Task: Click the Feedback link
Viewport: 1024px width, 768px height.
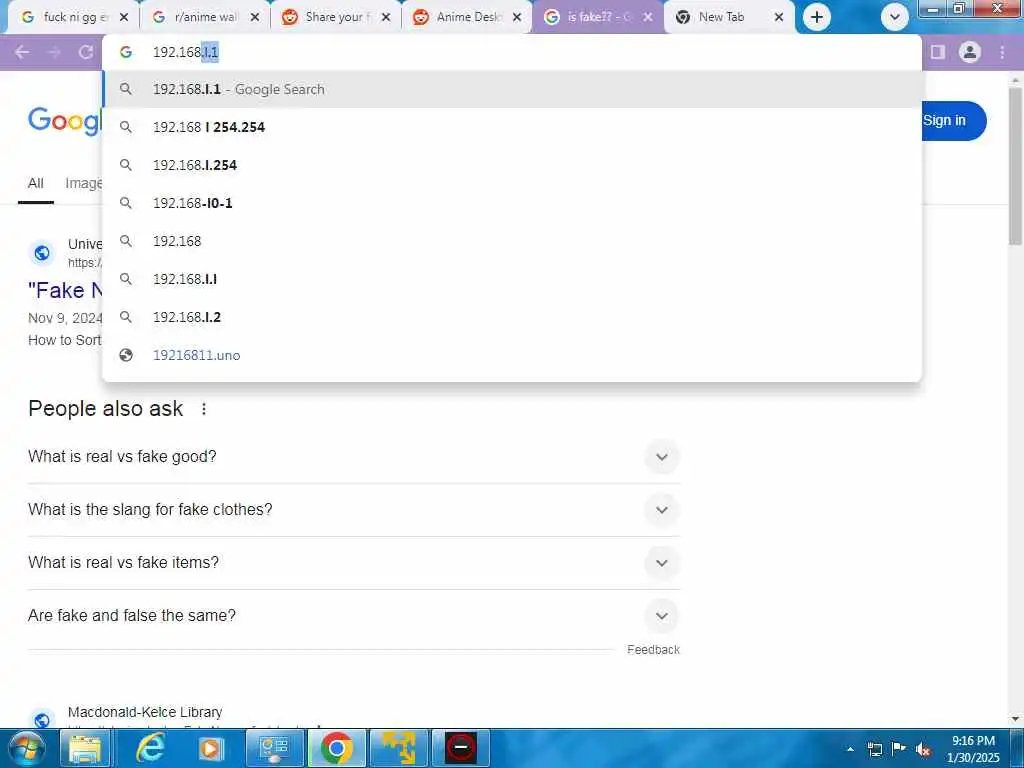Action: pos(653,650)
